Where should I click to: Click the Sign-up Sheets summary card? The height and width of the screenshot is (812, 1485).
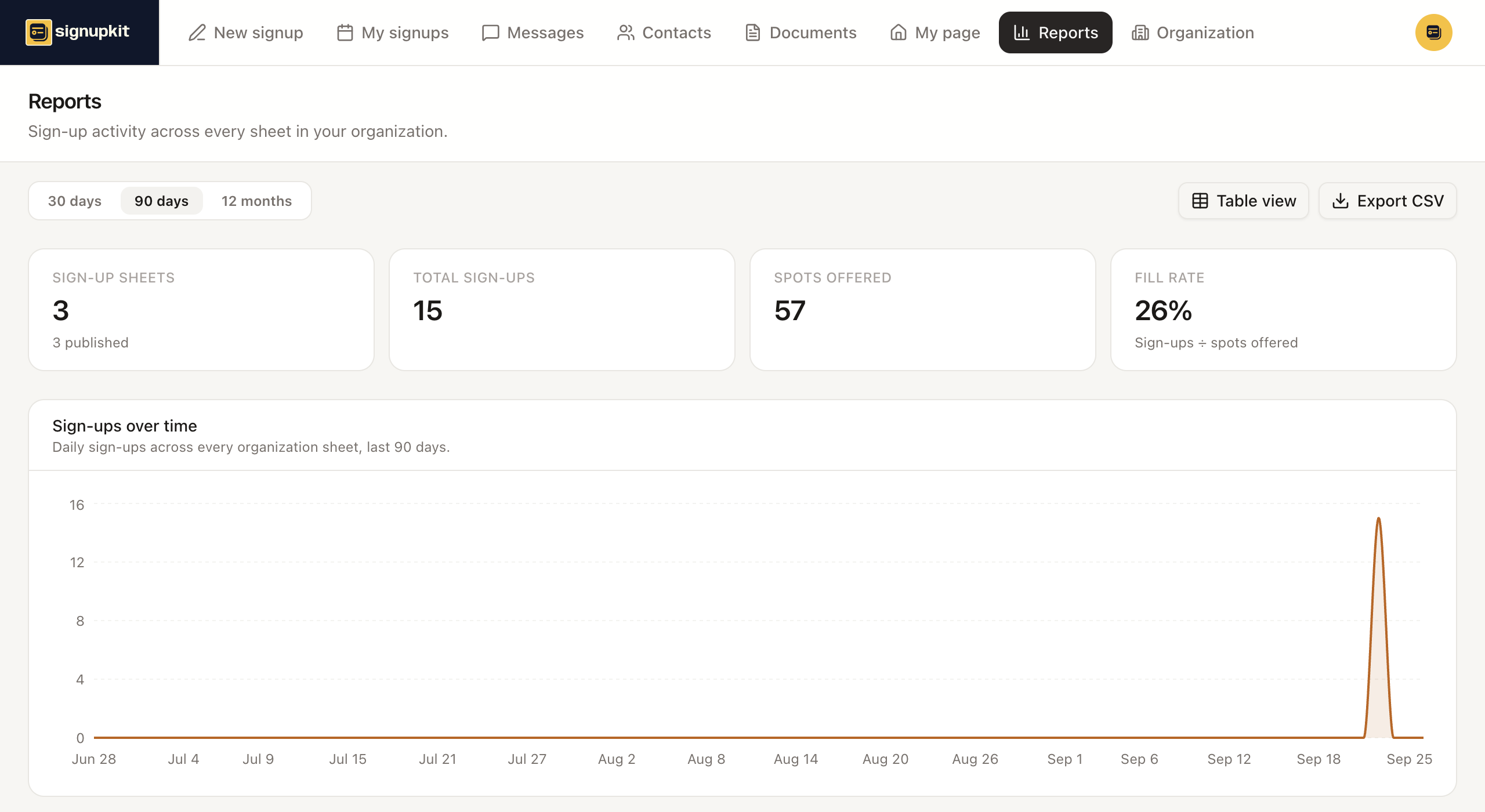click(201, 310)
